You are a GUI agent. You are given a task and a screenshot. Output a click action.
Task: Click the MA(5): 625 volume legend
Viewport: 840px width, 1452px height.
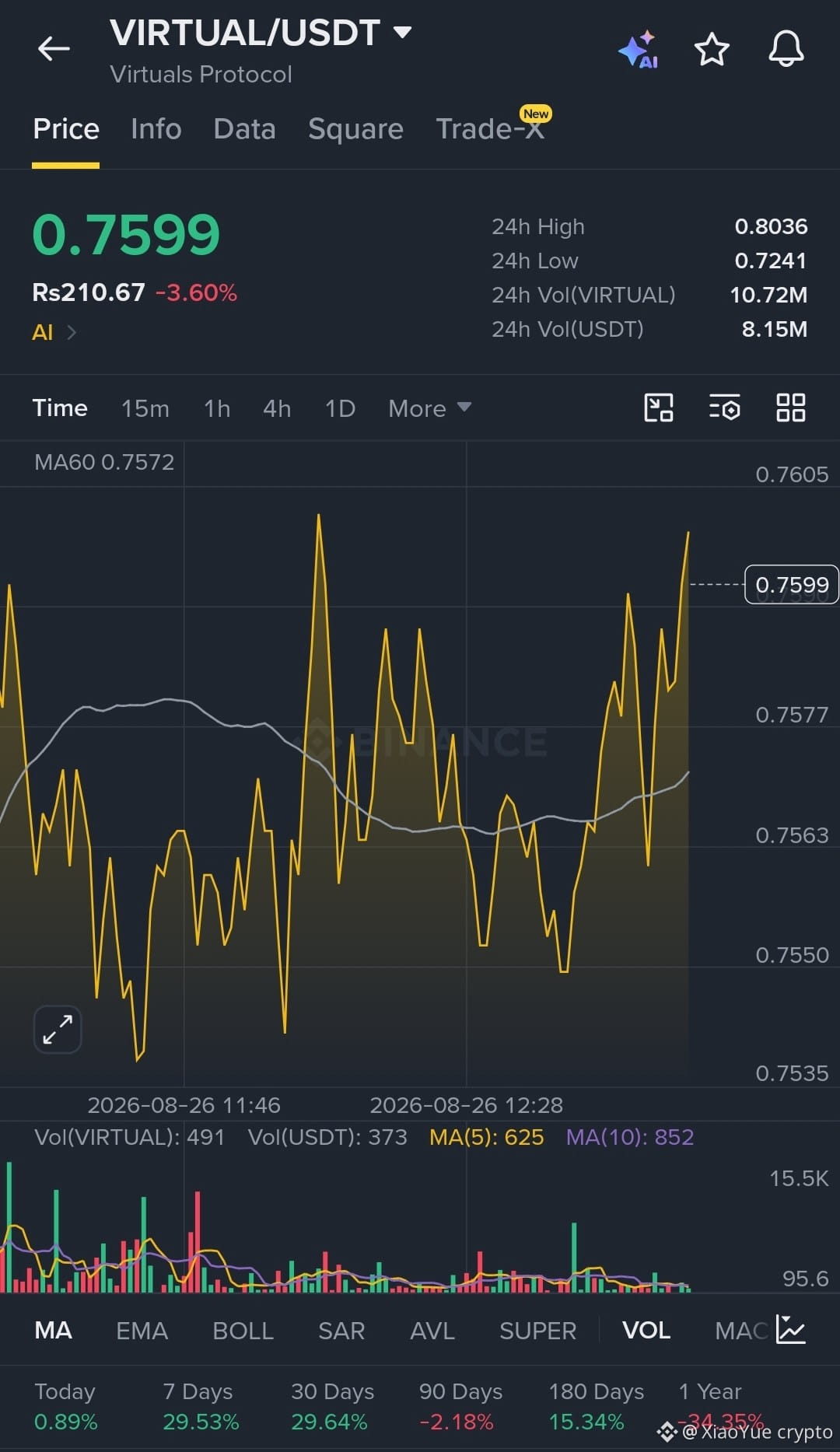pyautogui.click(x=486, y=1137)
